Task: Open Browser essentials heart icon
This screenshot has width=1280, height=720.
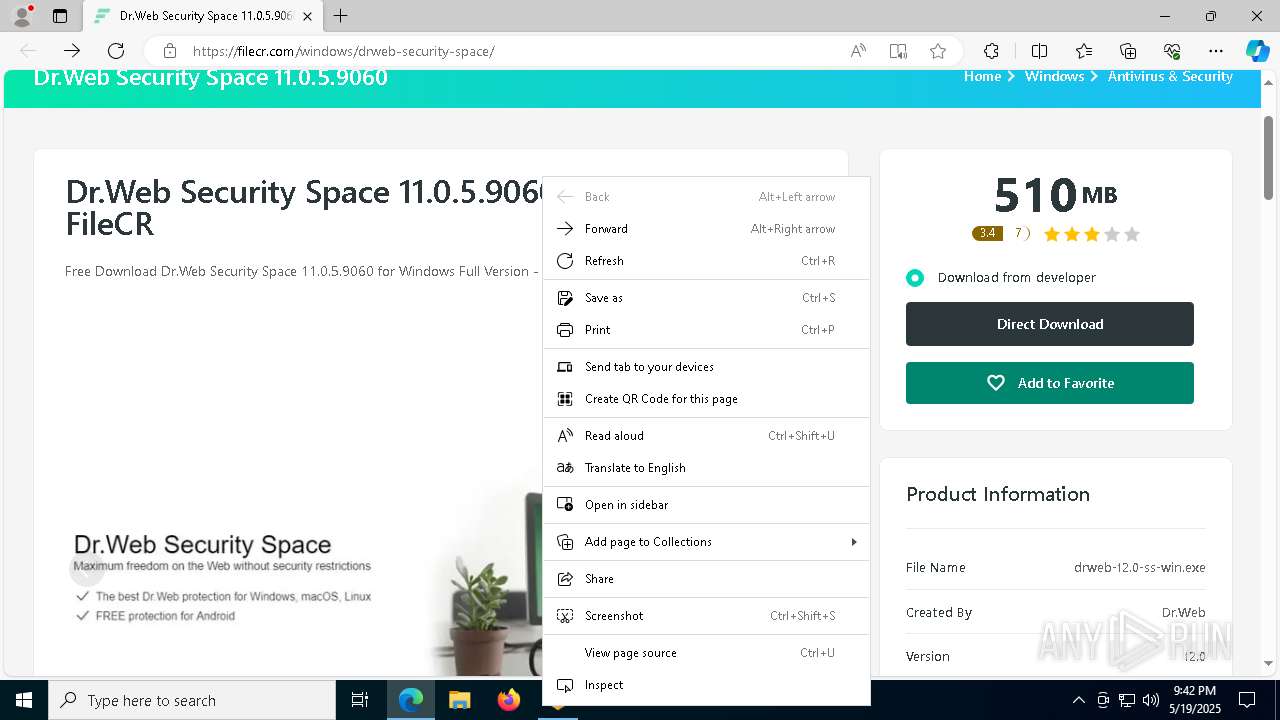Action: 1172,51
